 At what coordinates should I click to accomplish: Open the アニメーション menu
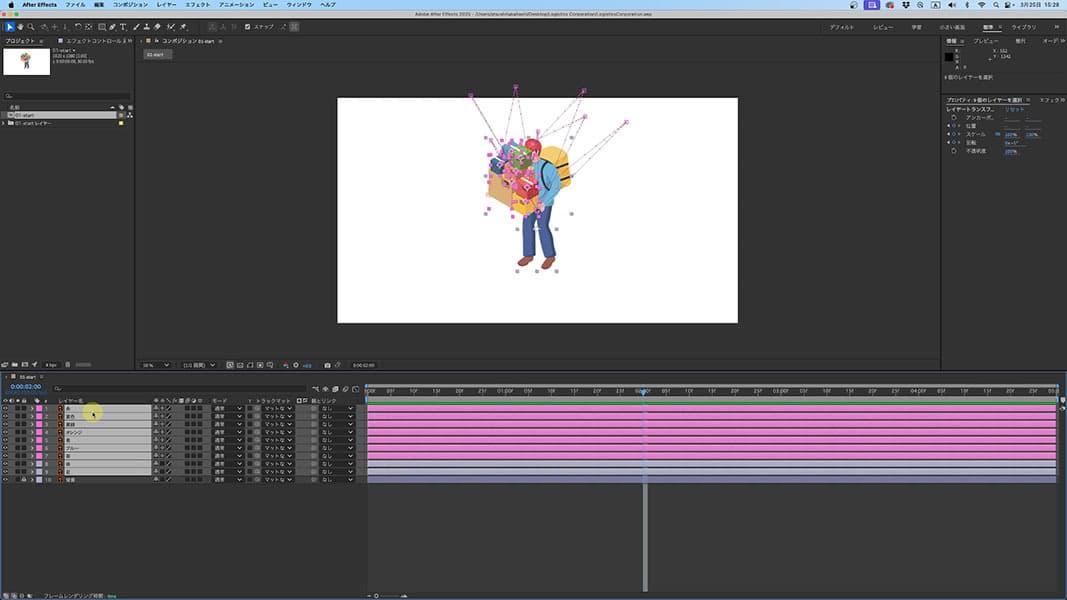click(236, 5)
